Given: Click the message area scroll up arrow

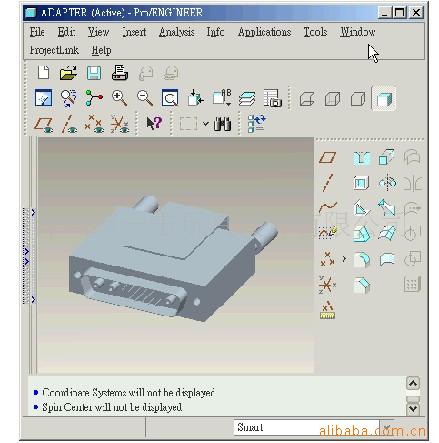Looking at the screenshot, I should pos(413,384).
